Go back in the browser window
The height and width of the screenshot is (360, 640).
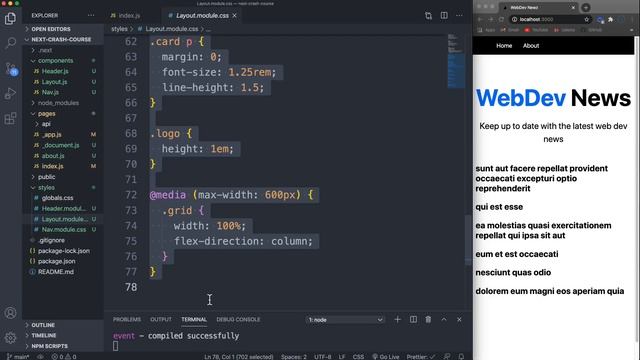coord(480,19)
